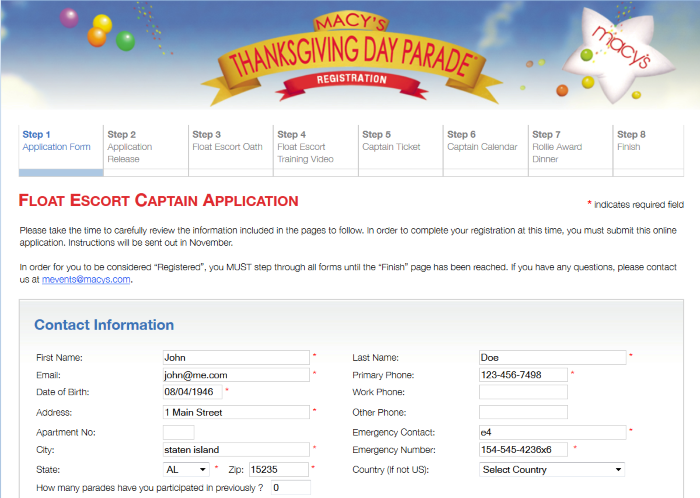Edit the Emergency Contact field
700x498 pixels.
[x=553, y=432]
